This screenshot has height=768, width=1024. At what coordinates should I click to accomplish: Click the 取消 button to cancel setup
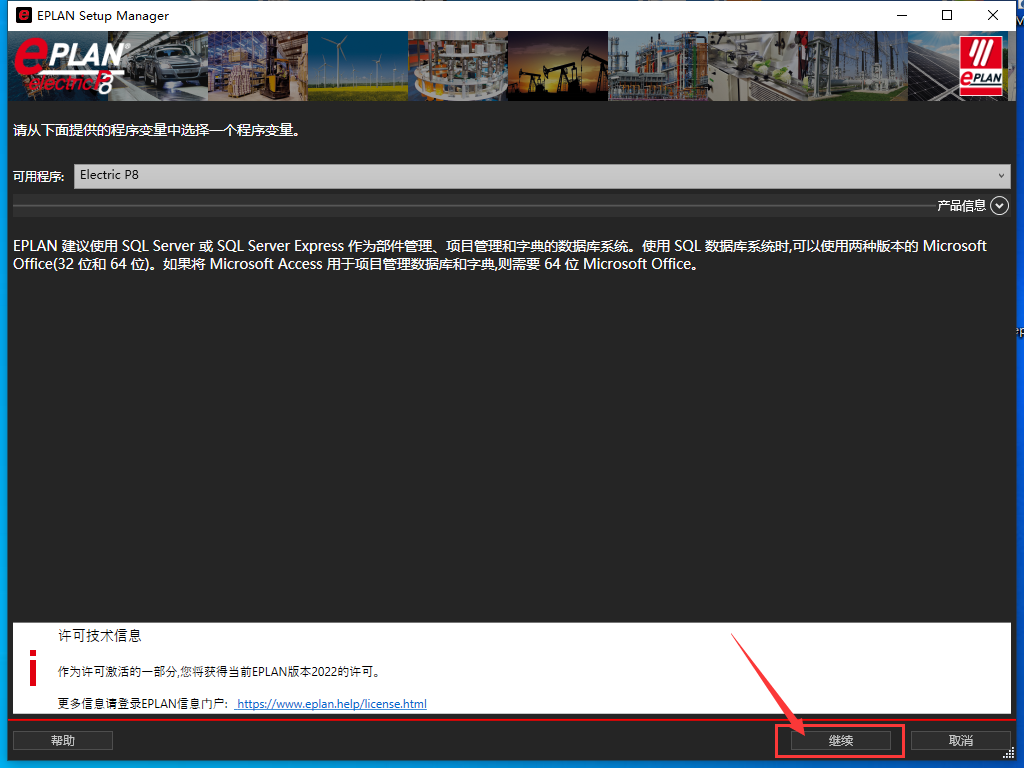pos(960,741)
